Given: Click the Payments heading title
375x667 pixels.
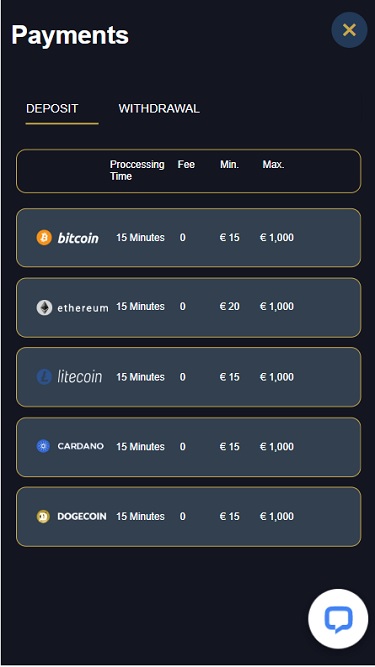Looking at the screenshot, I should 70,35.
